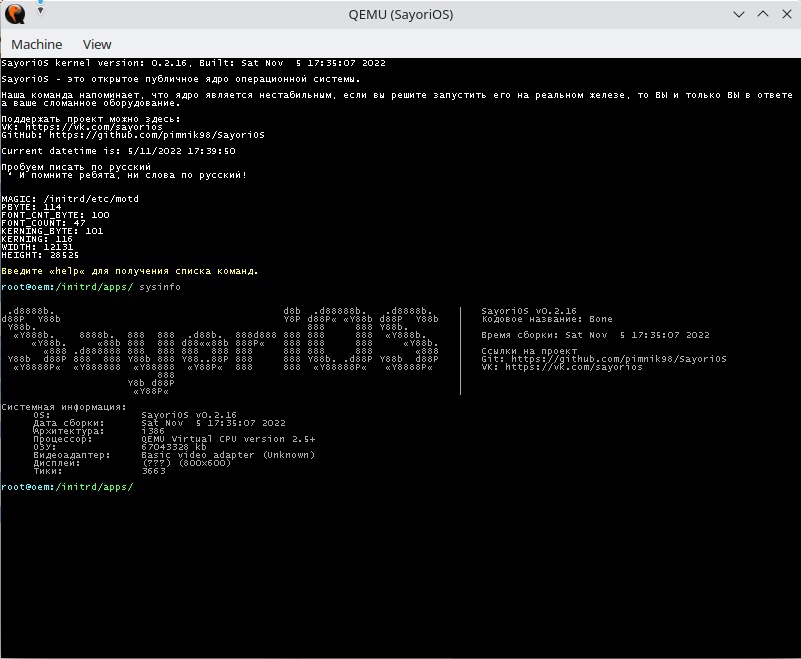
Task: Maximize the QEMU window
Action: coord(762,15)
